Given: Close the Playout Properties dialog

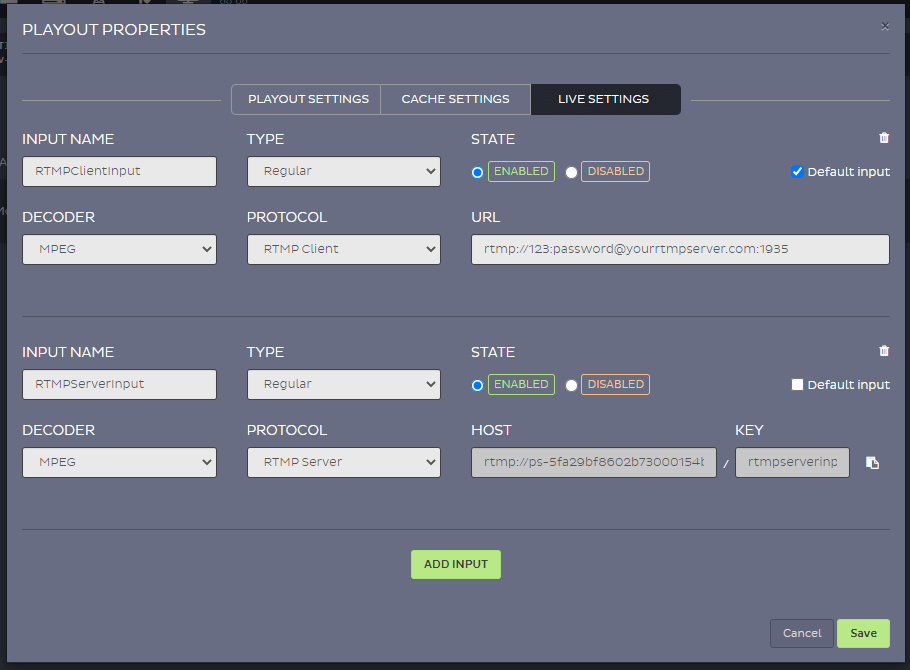Looking at the screenshot, I should coord(884,26).
